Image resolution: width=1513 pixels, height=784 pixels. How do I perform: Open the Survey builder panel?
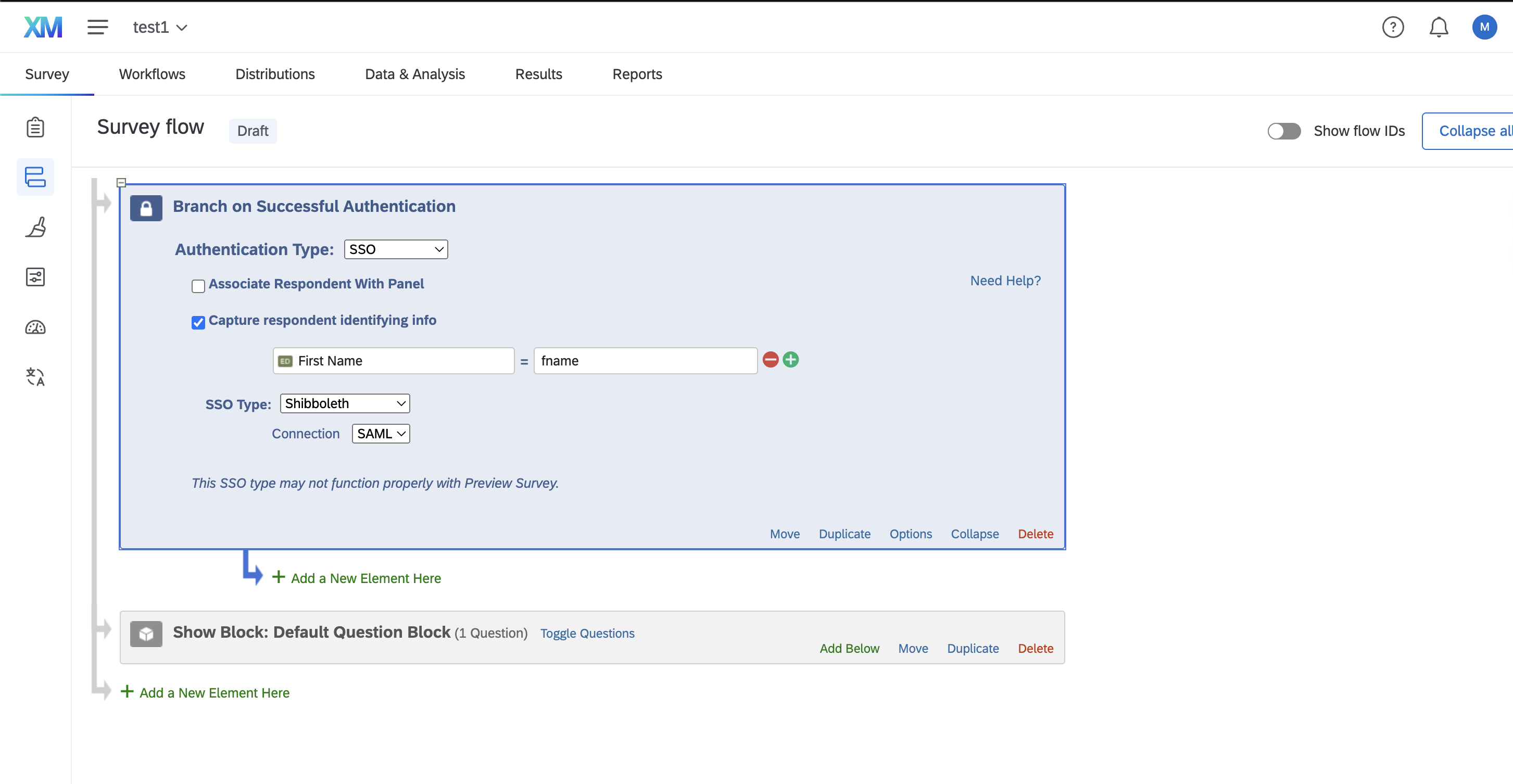pyautogui.click(x=35, y=127)
